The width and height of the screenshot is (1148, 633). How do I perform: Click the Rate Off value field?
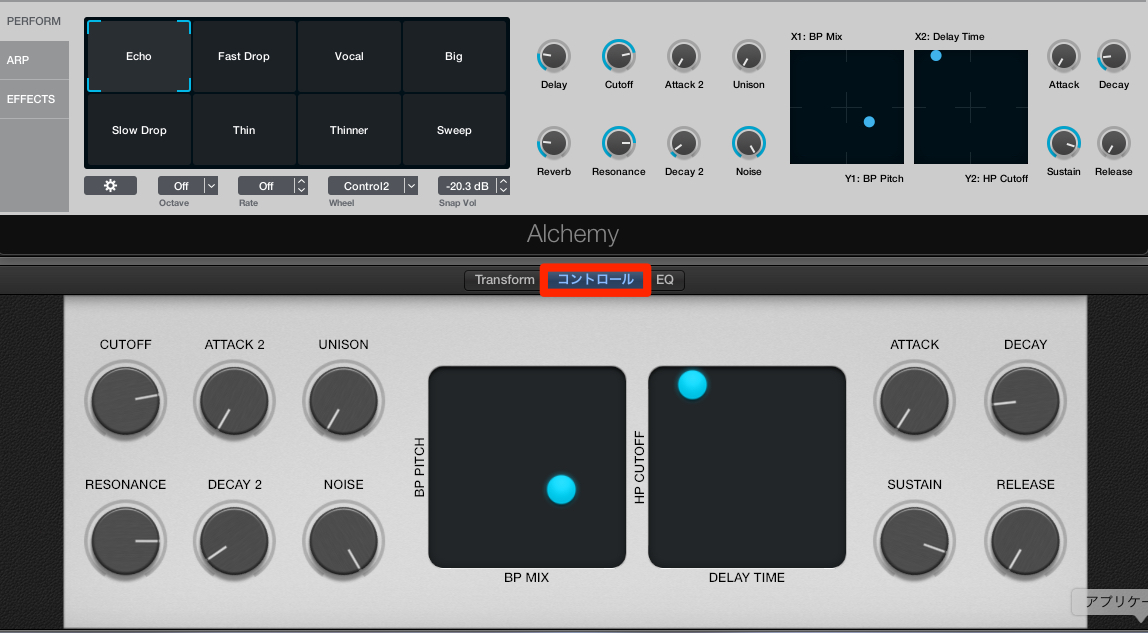(x=266, y=186)
